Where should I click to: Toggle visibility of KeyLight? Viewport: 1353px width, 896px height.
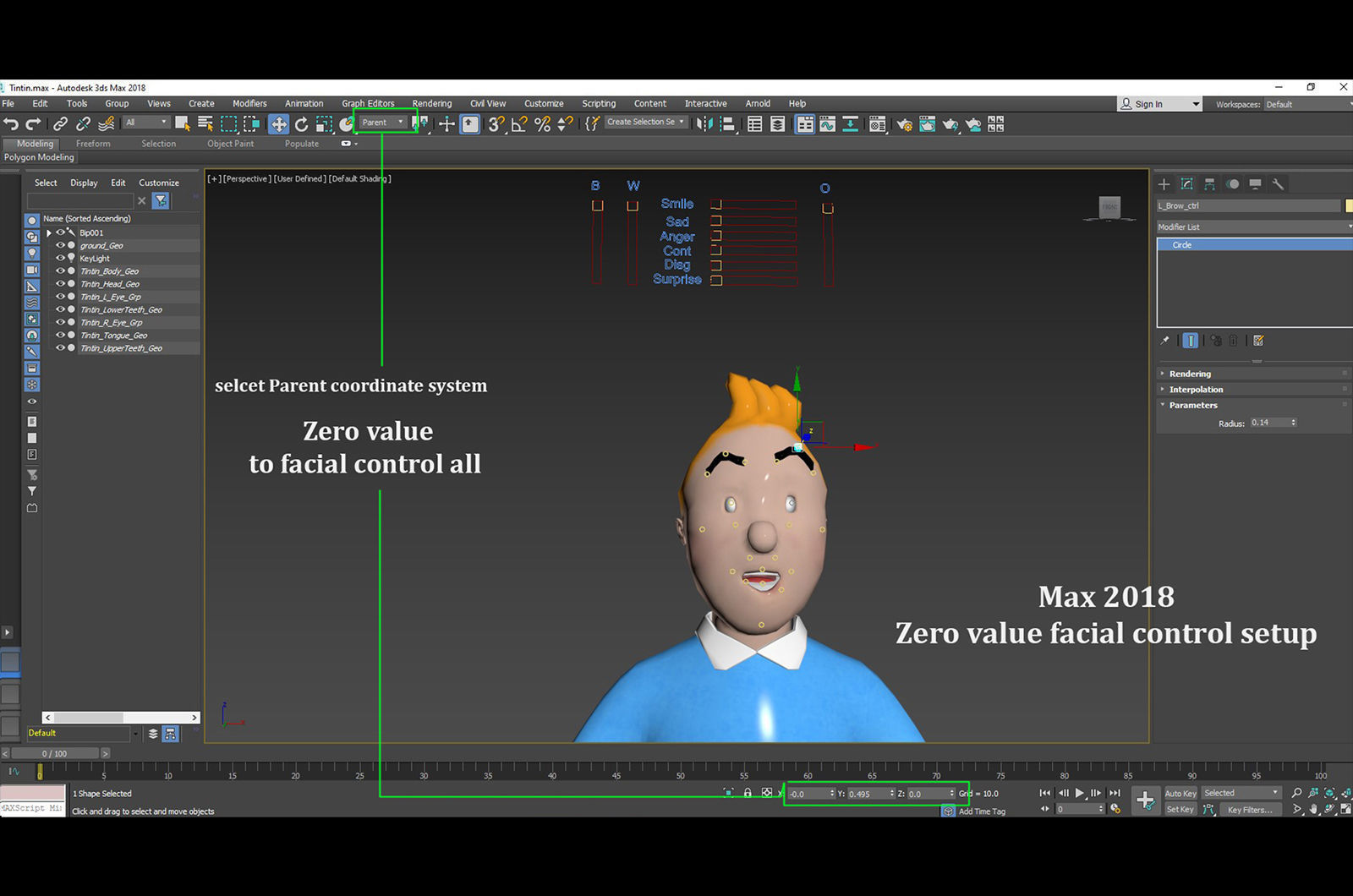coord(60,258)
